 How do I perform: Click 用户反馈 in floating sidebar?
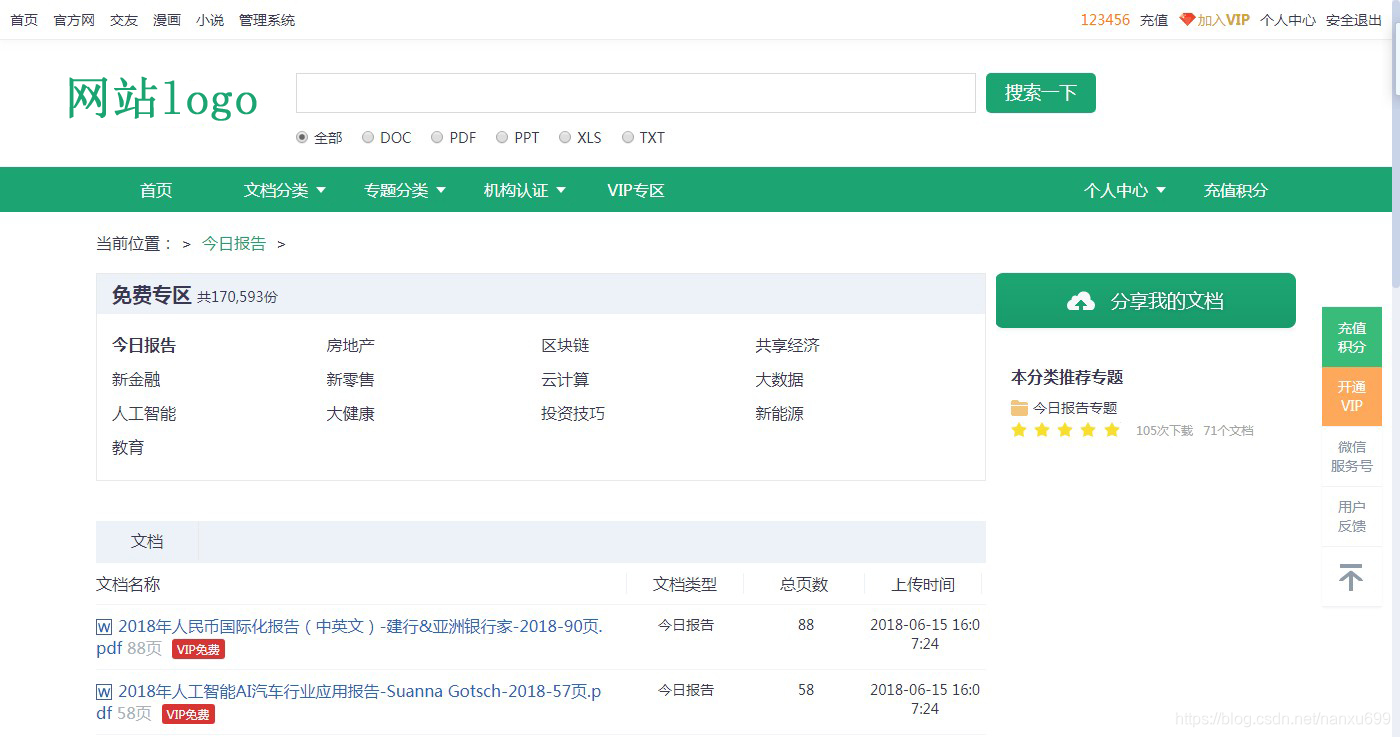coord(1352,516)
